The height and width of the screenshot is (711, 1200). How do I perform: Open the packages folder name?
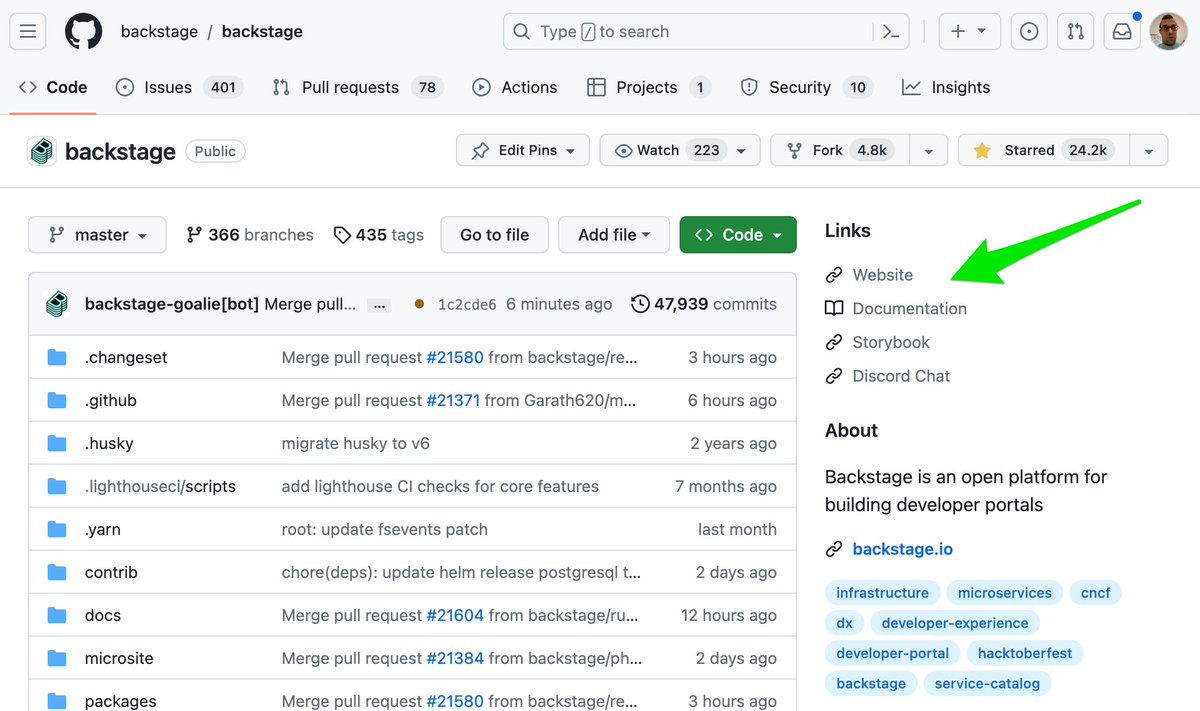pyautogui.click(x=120, y=701)
